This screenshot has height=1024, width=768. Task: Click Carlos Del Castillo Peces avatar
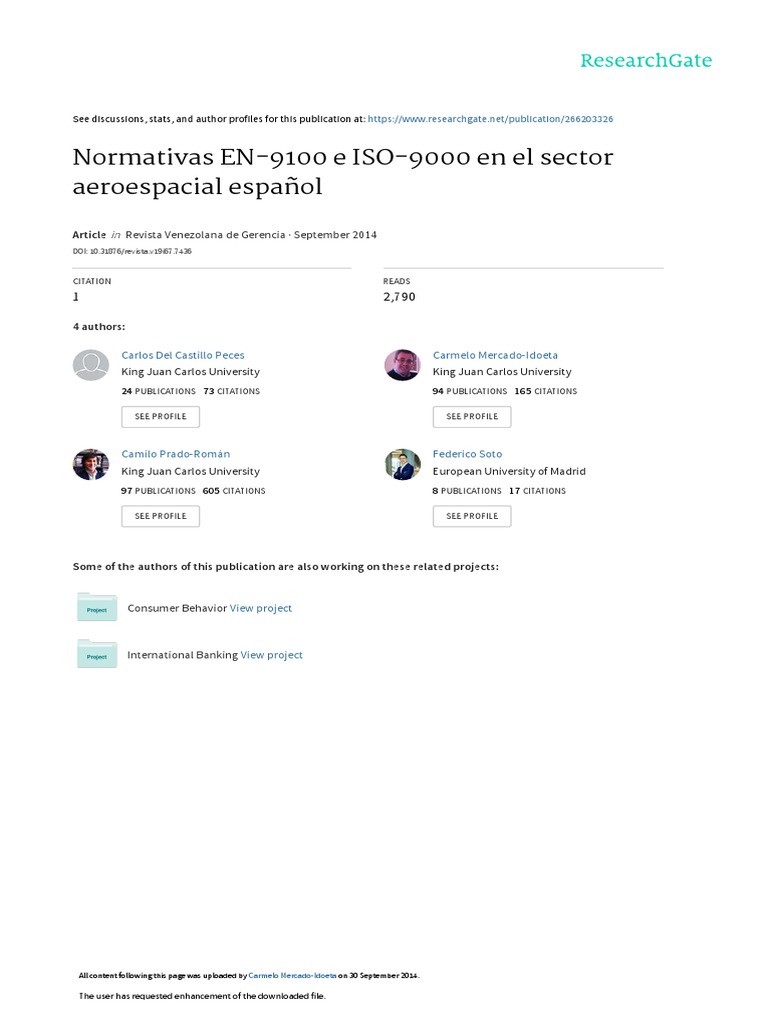[x=91, y=365]
